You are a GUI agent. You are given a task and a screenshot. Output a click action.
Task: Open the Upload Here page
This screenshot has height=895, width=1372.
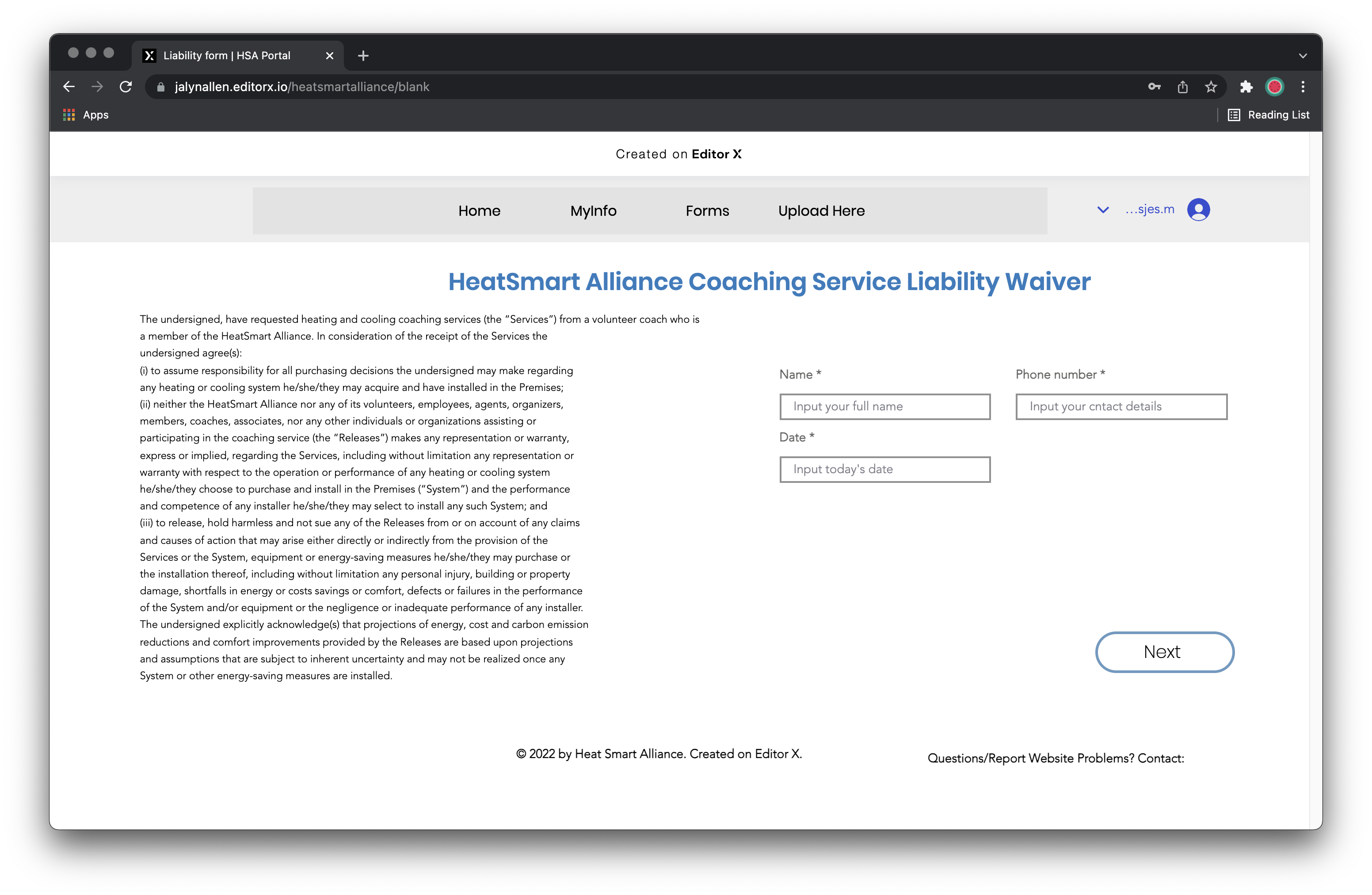pos(821,210)
